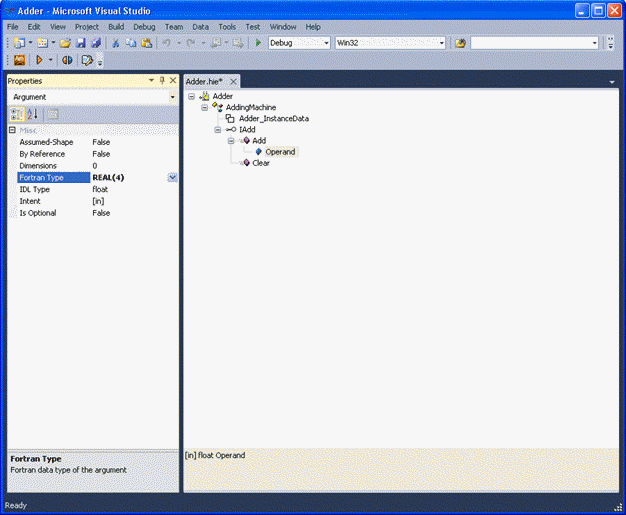Switch Properties to Categorized view

coord(16,115)
